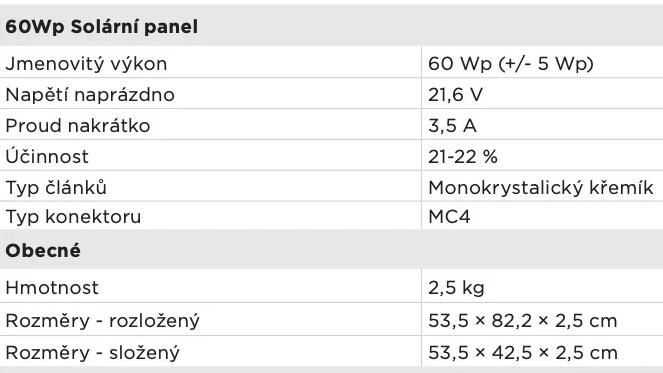Click the '53,5 × 82,2 × 2,5 cm' value
The image size is (663, 373).
click(523, 321)
